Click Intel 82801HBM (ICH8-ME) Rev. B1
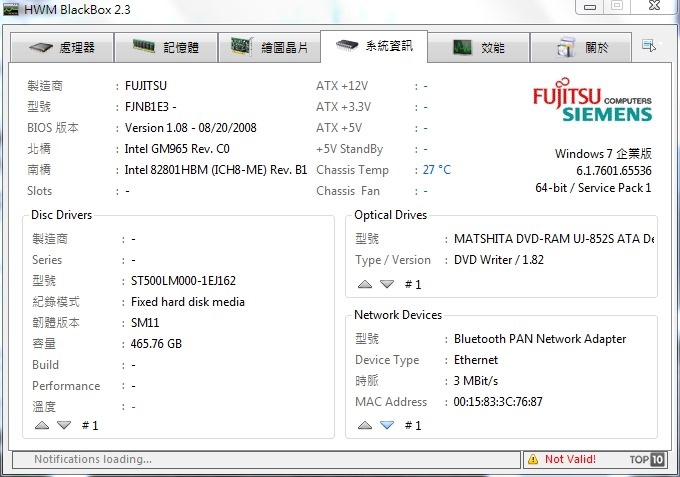Image resolution: width=680 pixels, height=477 pixels. tap(216, 170)
